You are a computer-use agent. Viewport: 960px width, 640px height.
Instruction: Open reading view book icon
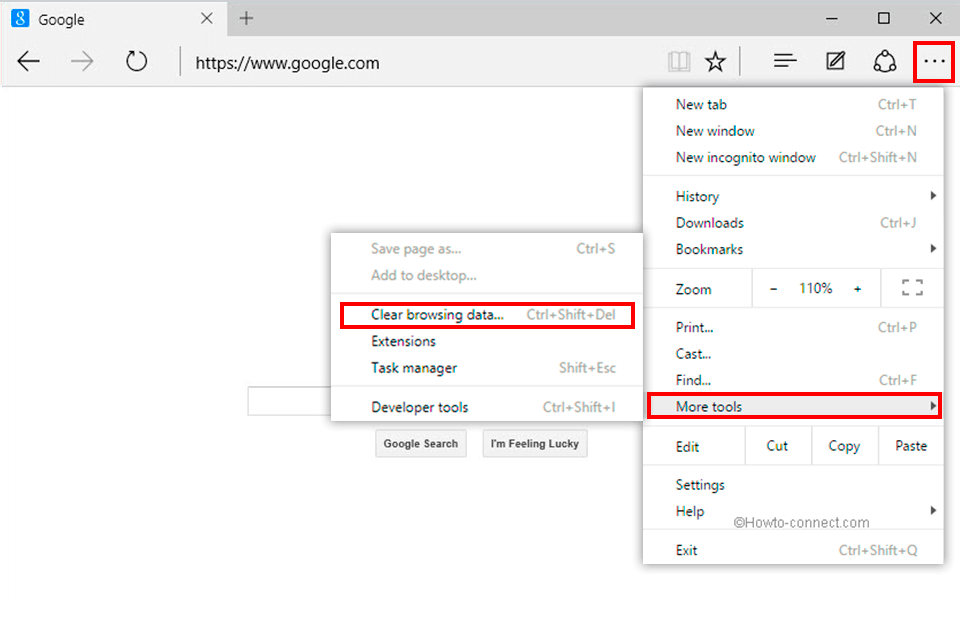click(679, 61)
